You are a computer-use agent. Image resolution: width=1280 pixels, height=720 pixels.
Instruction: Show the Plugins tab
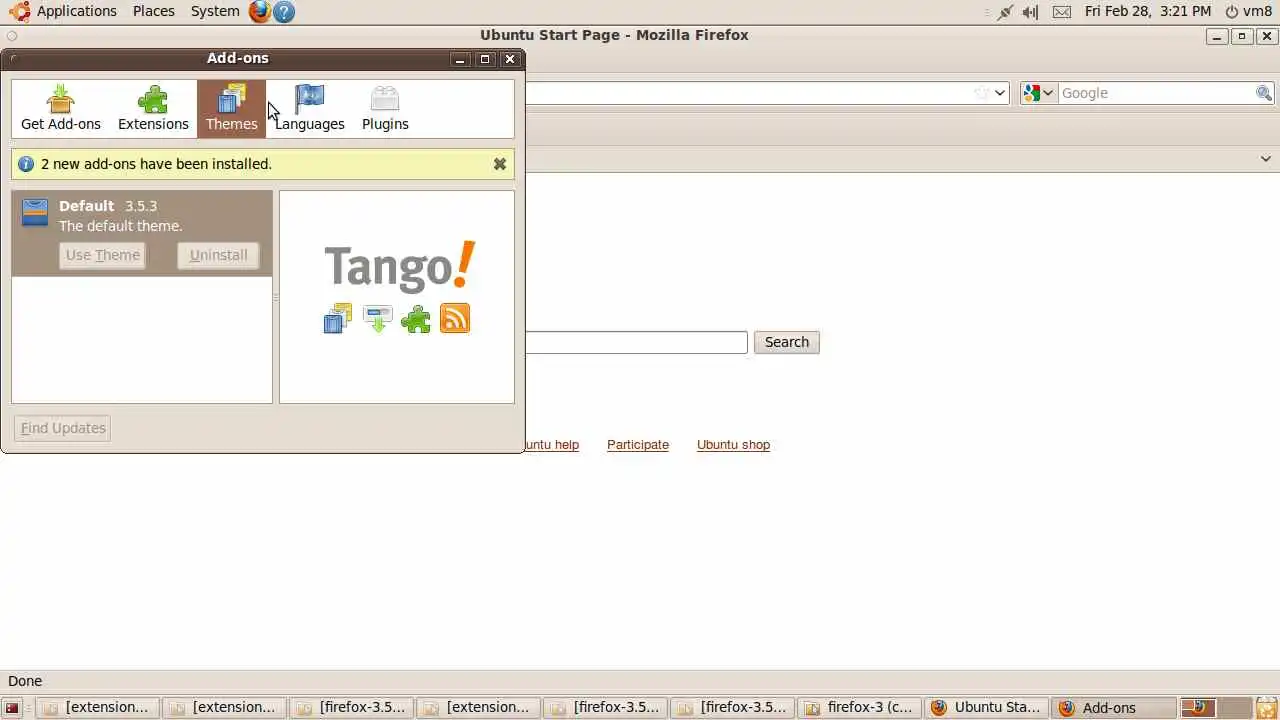385,108
